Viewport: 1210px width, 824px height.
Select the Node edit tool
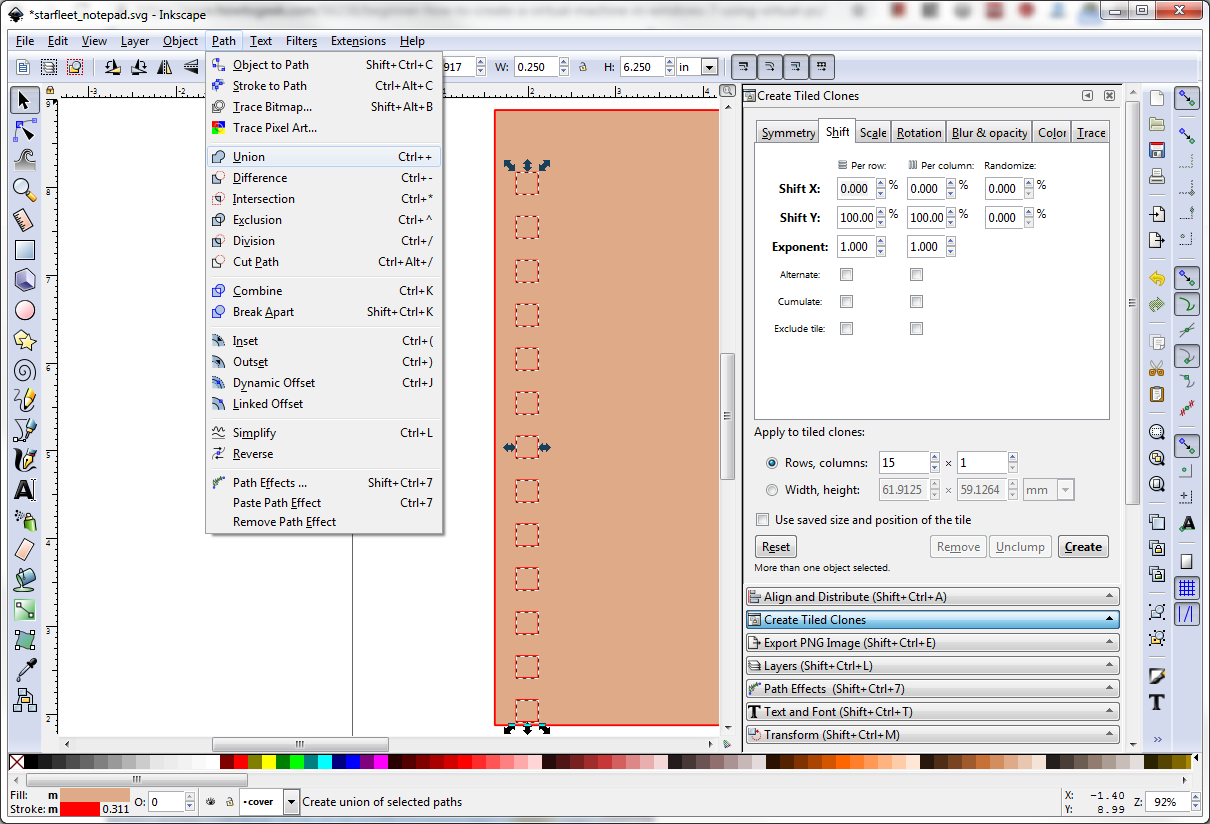tap(25, 130)
